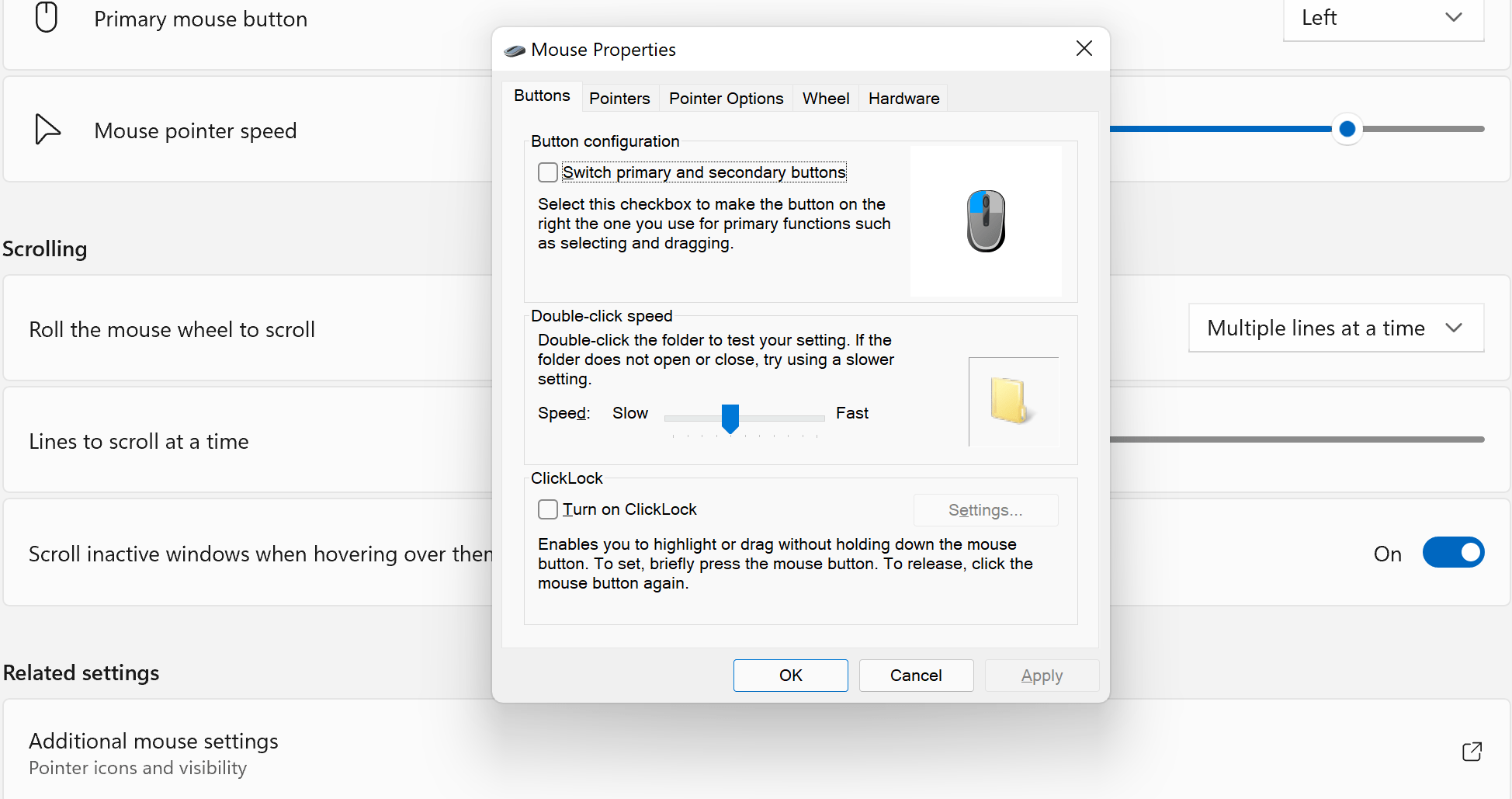Screen dimensions: 1512x799
Task: Open ClickLock Settings
Action: [985, 510]
